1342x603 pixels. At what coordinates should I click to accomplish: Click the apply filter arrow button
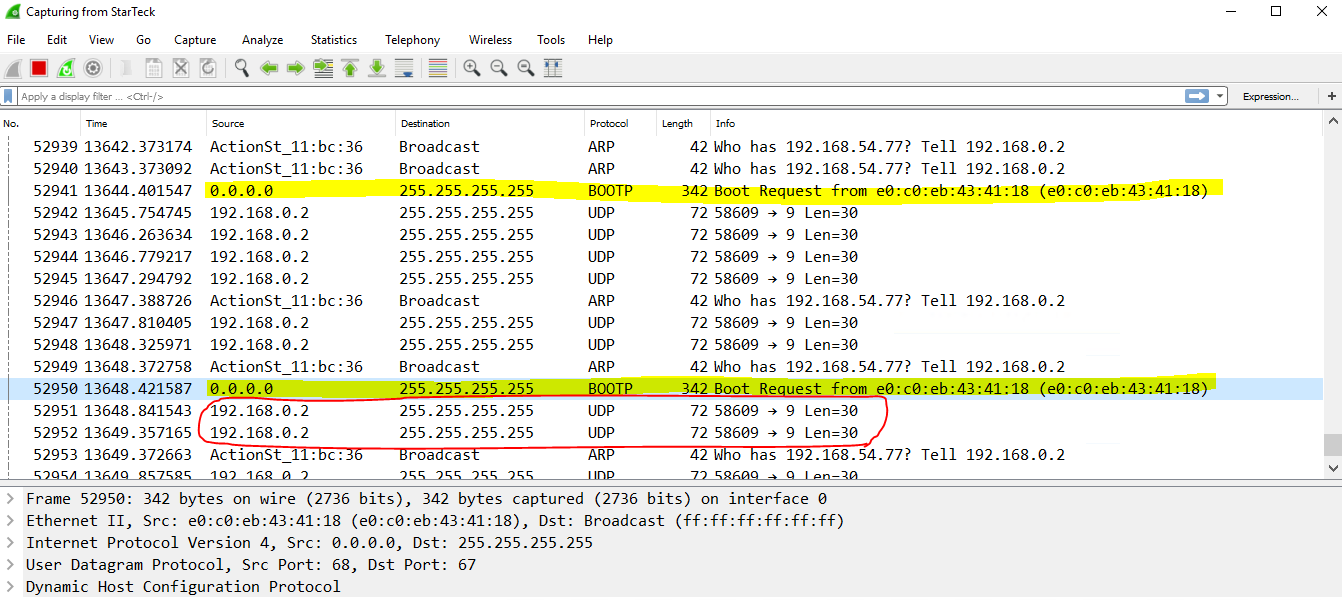click(1197, 96)
